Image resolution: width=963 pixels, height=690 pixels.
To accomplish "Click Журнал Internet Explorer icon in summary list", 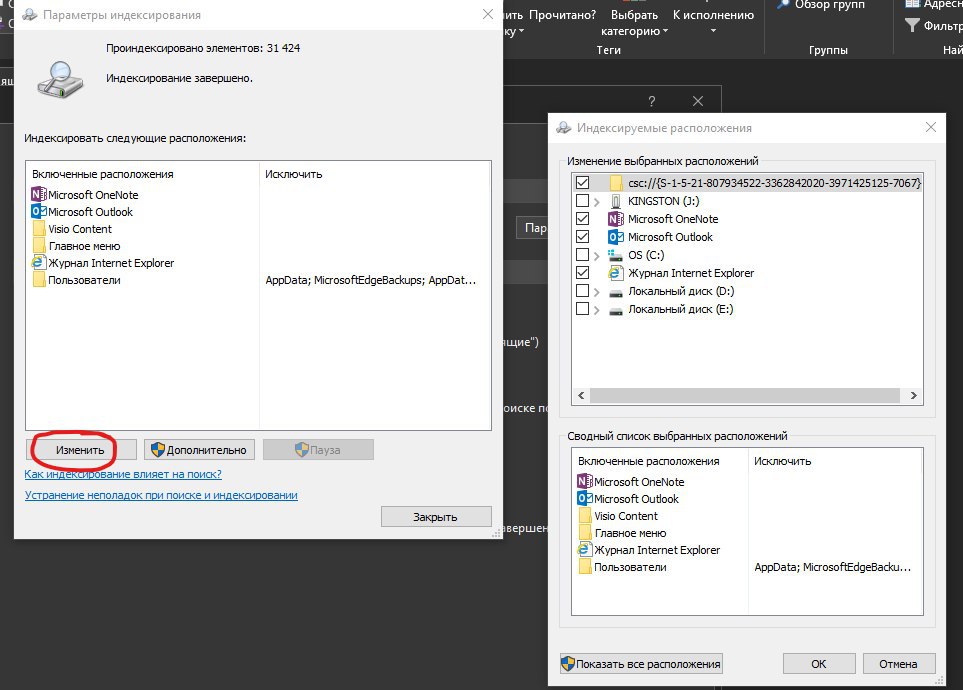I will coord(585,549).
